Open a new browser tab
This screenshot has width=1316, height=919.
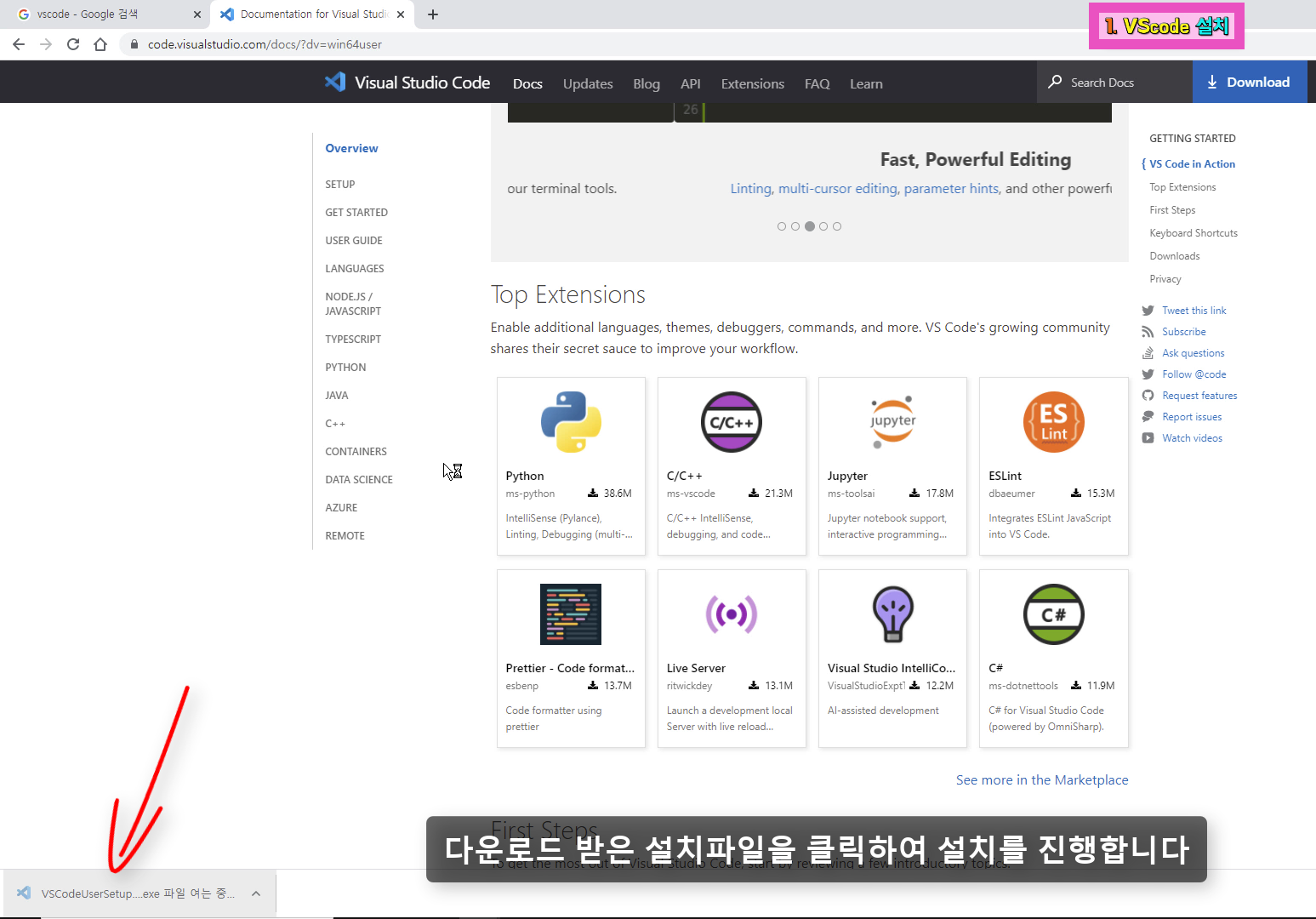(x=433, y=14)
